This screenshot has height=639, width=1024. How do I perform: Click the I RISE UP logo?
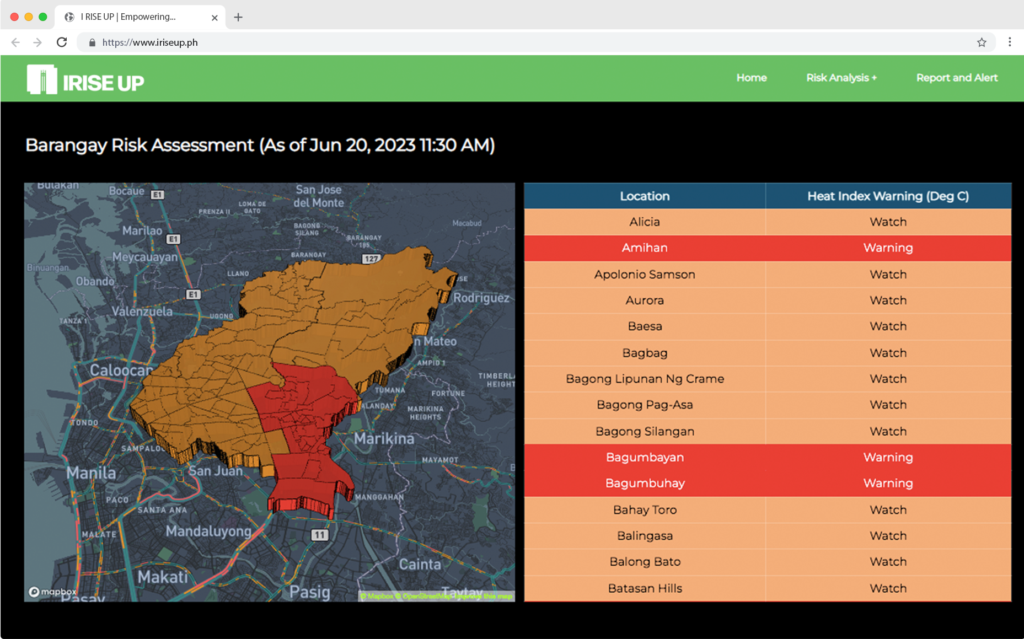[x=86, y=80]
